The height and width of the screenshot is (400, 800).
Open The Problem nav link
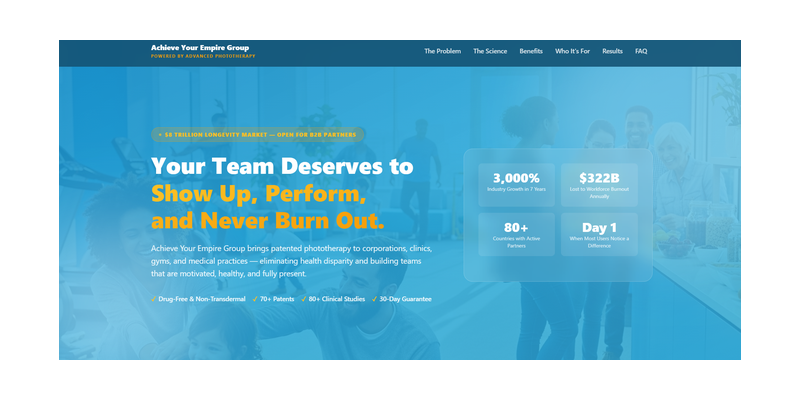coord(442,51)
